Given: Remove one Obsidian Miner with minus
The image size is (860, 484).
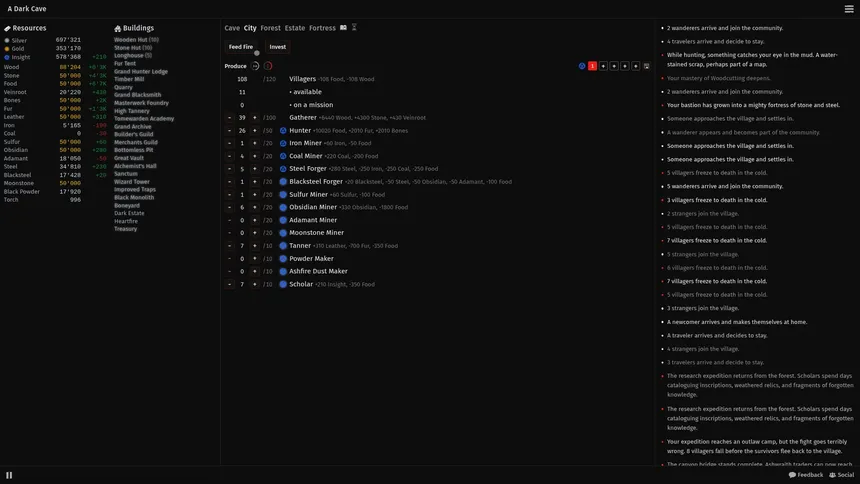Looking at the screenshot, I should point(229,207).
